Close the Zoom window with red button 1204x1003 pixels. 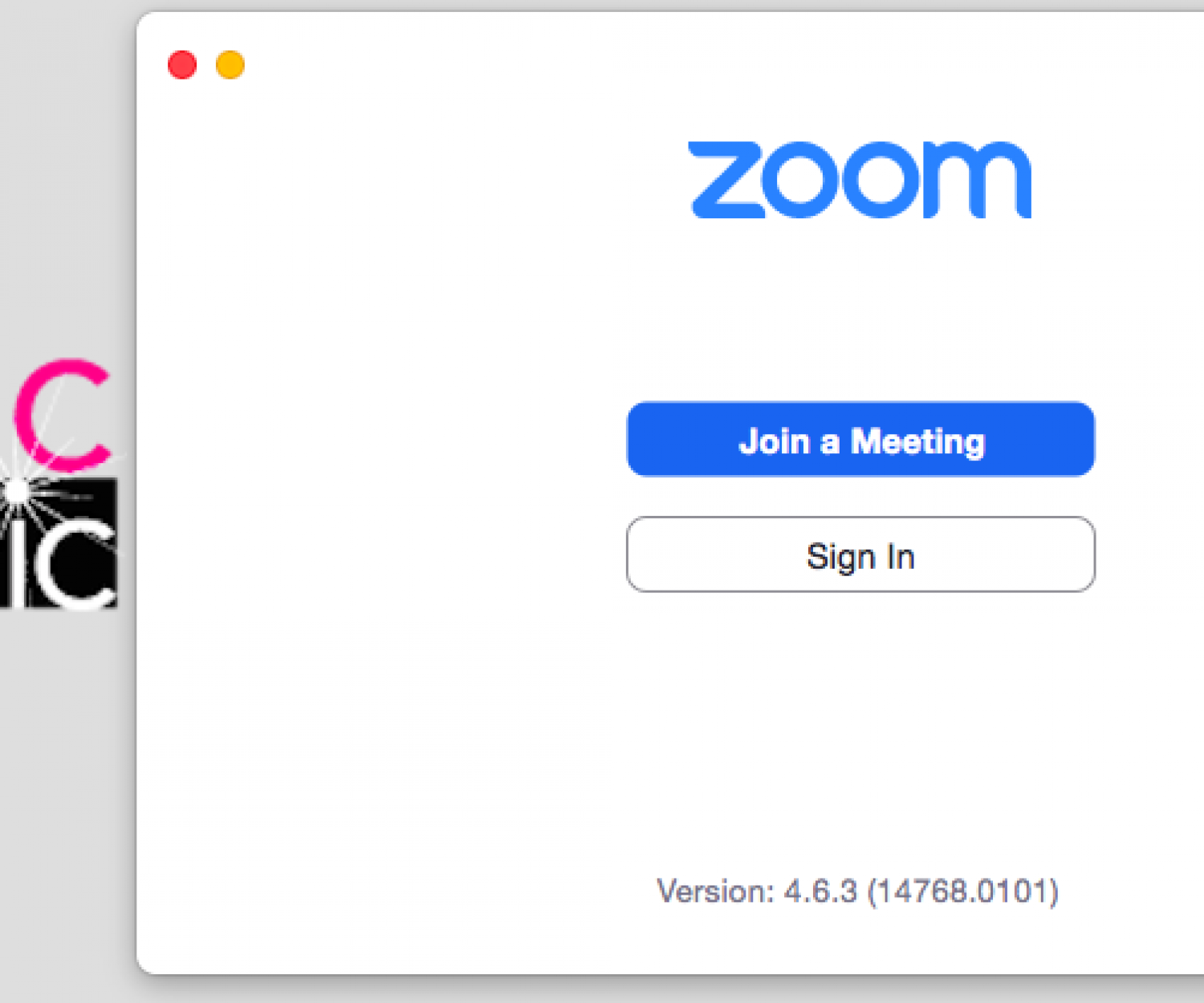tap(182, 65)
